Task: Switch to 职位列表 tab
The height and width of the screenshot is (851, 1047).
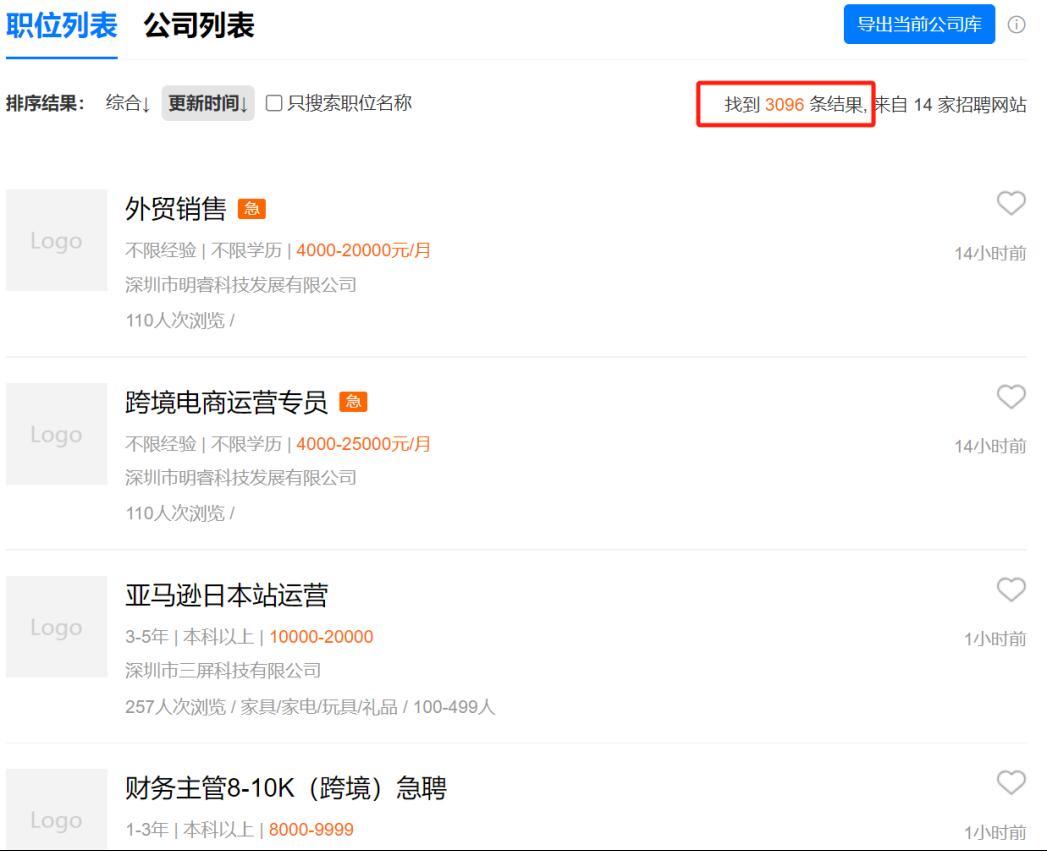Action: pyautogui.click(x=60, y=25)
